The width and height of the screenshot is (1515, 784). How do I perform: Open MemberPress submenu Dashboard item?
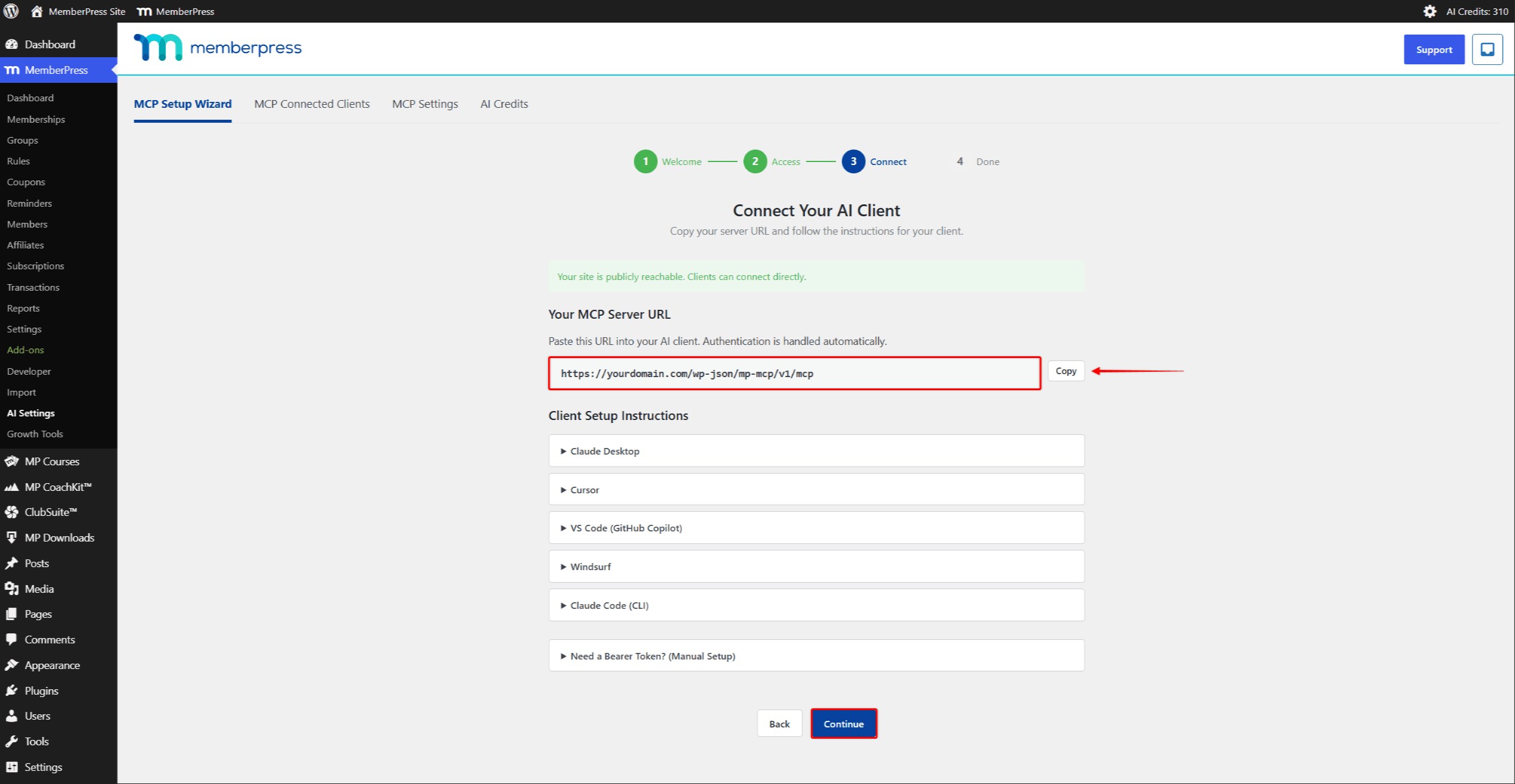point(30,98)
